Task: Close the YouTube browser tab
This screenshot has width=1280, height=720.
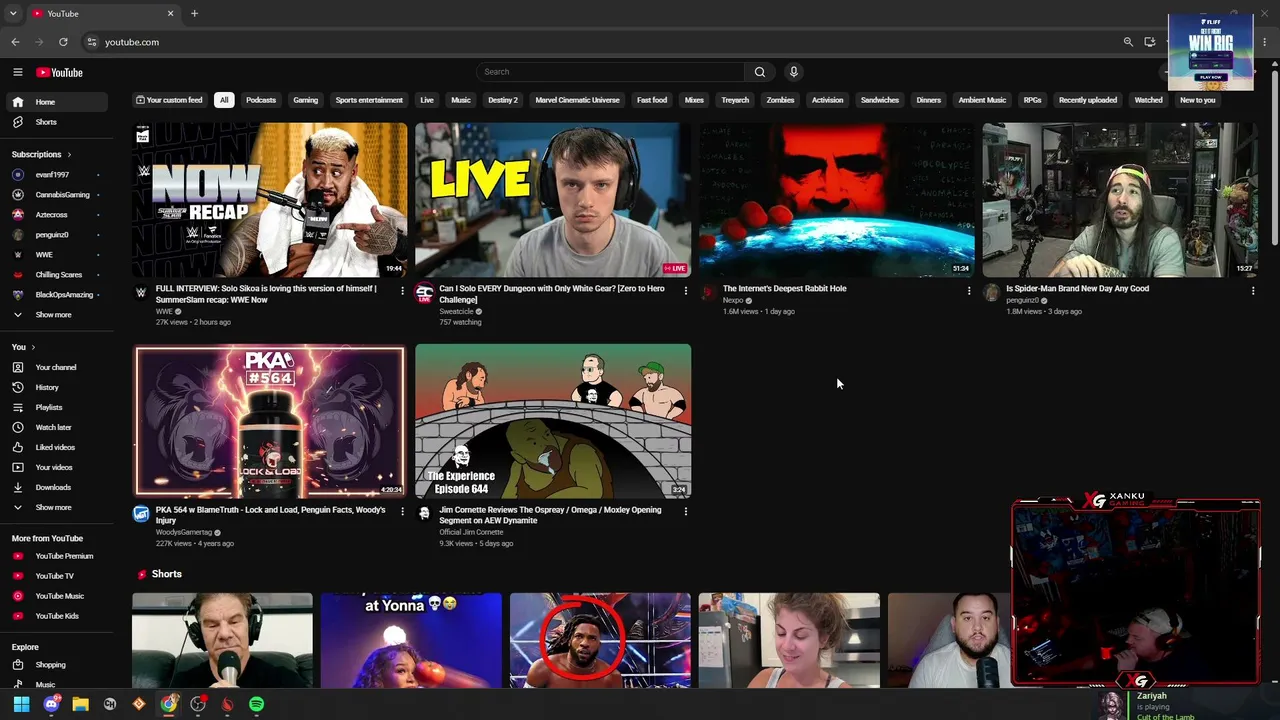Action: coord(170,14)
